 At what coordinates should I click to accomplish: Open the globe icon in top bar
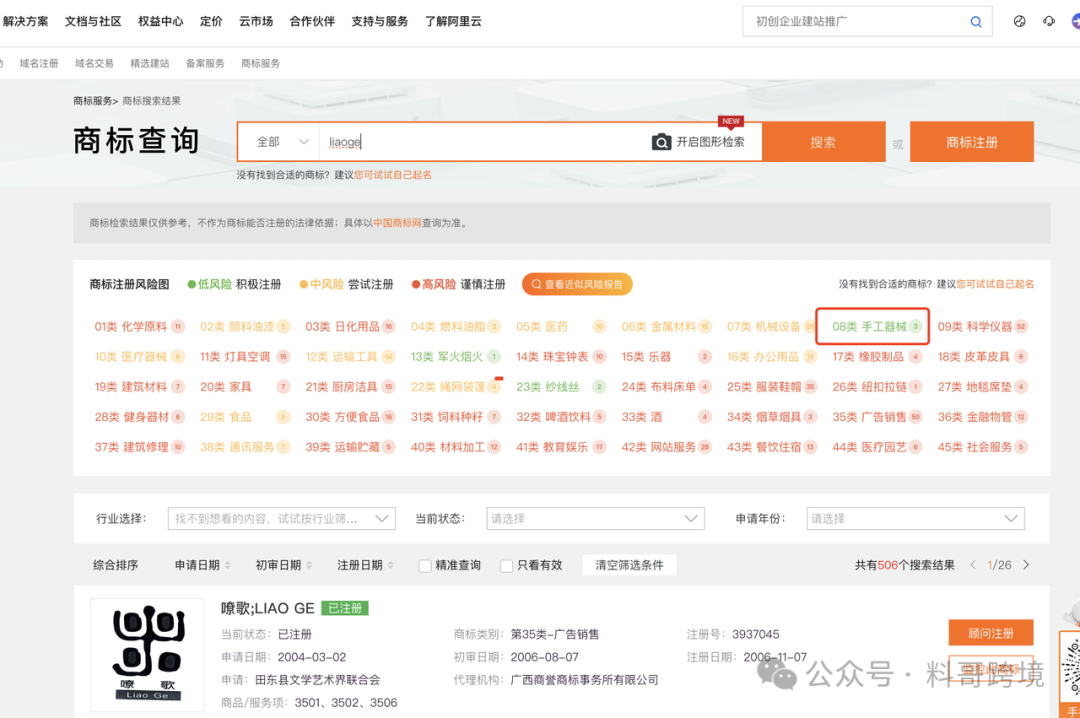(1019, 21)
